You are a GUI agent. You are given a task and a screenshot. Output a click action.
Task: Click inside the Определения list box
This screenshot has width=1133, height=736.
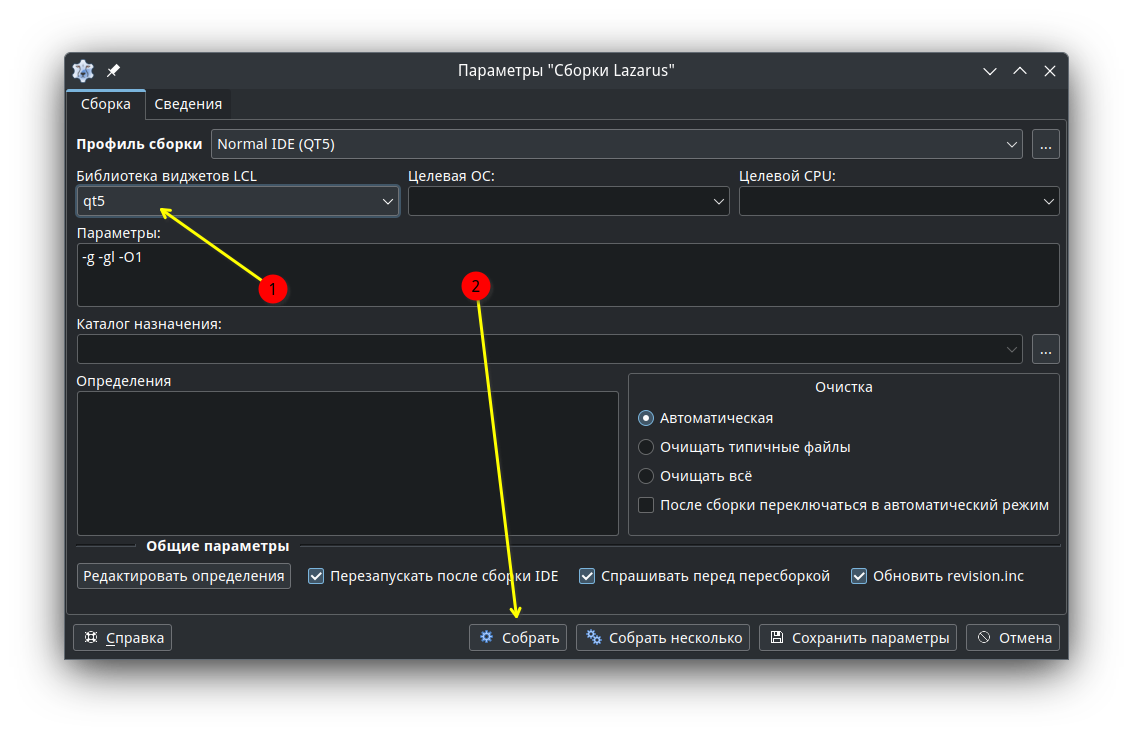pos(348,463)
